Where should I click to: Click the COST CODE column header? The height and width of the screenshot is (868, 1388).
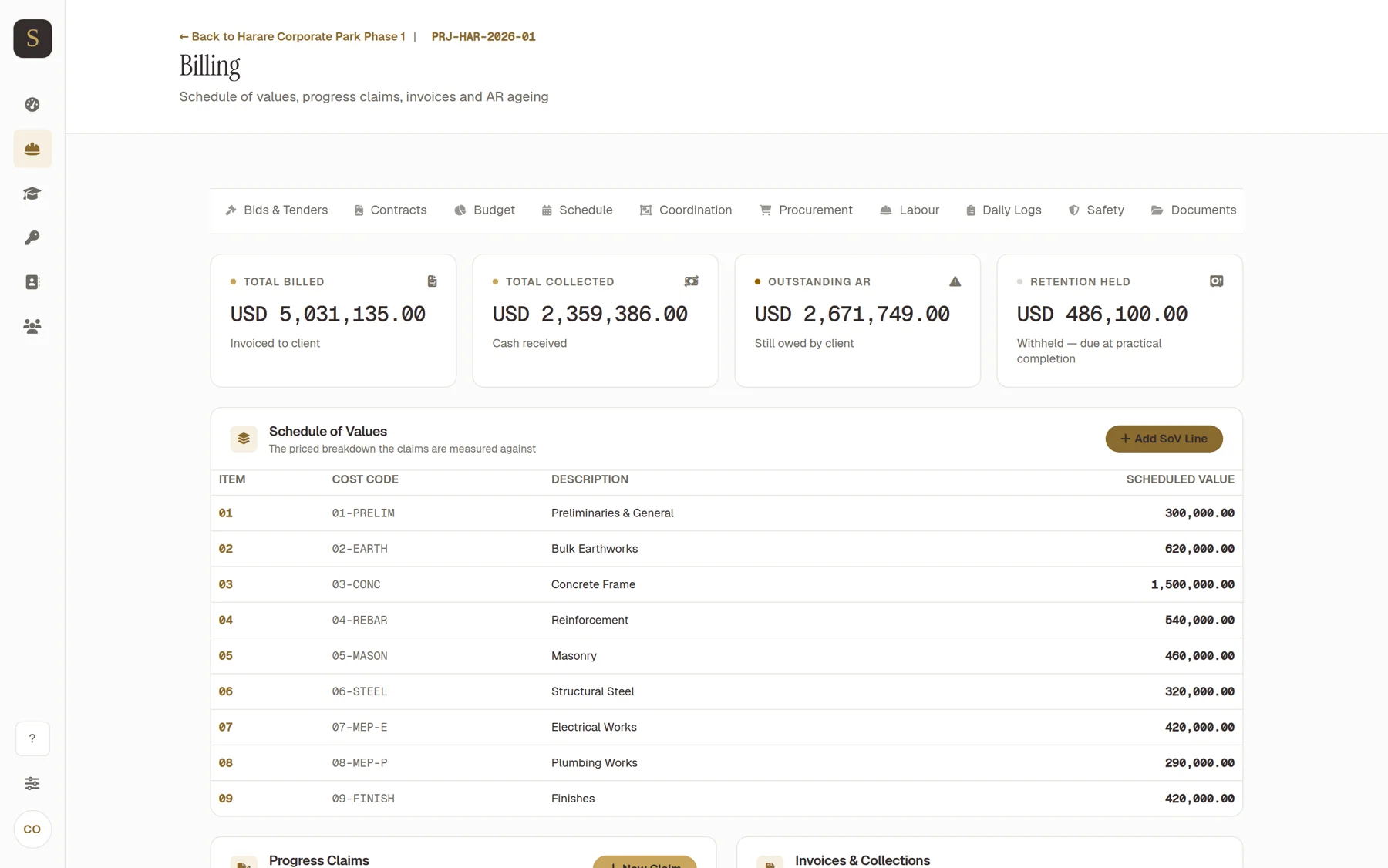(x=365, y=479)
